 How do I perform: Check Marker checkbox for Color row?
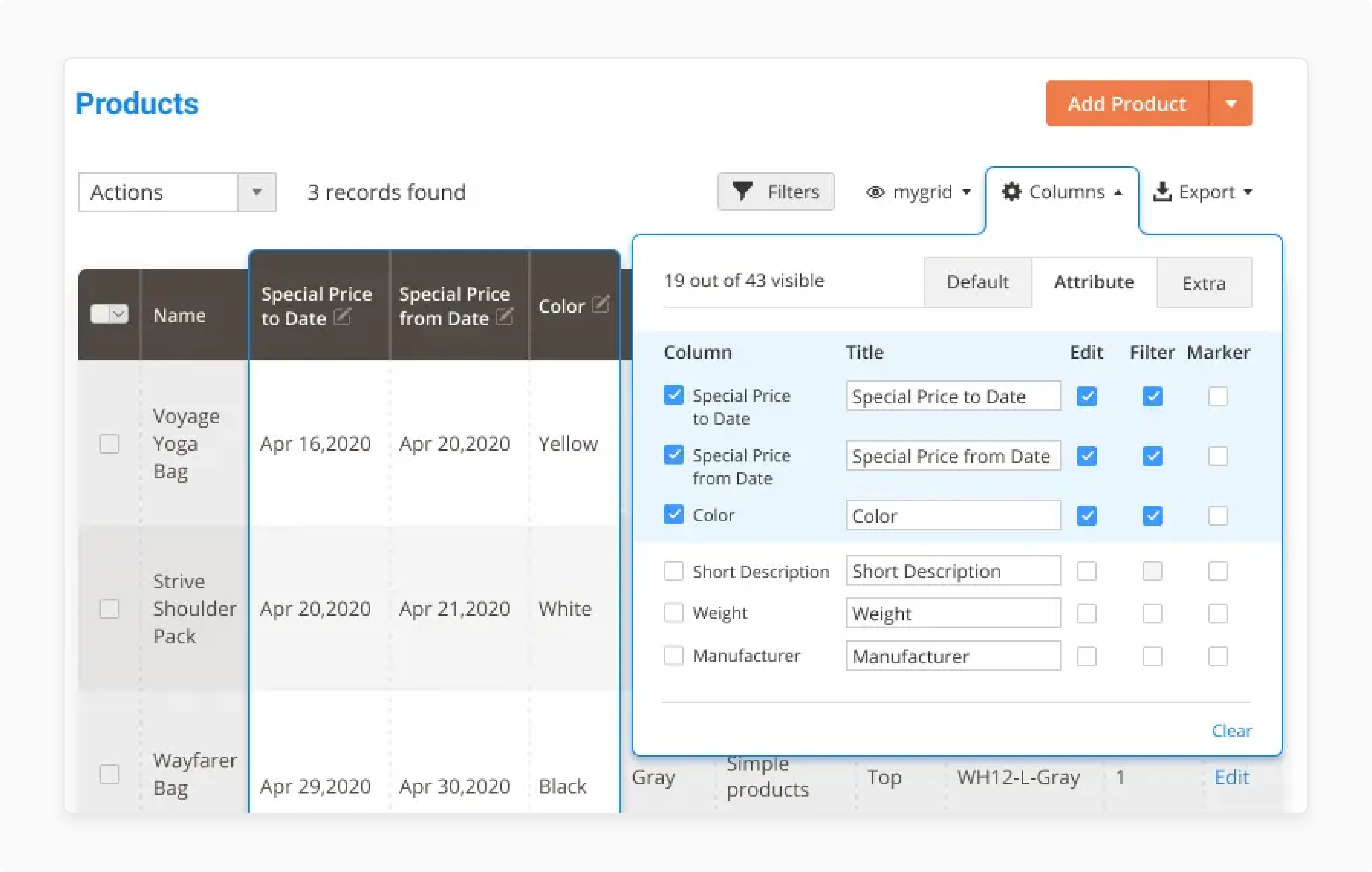coord(1218,516)
